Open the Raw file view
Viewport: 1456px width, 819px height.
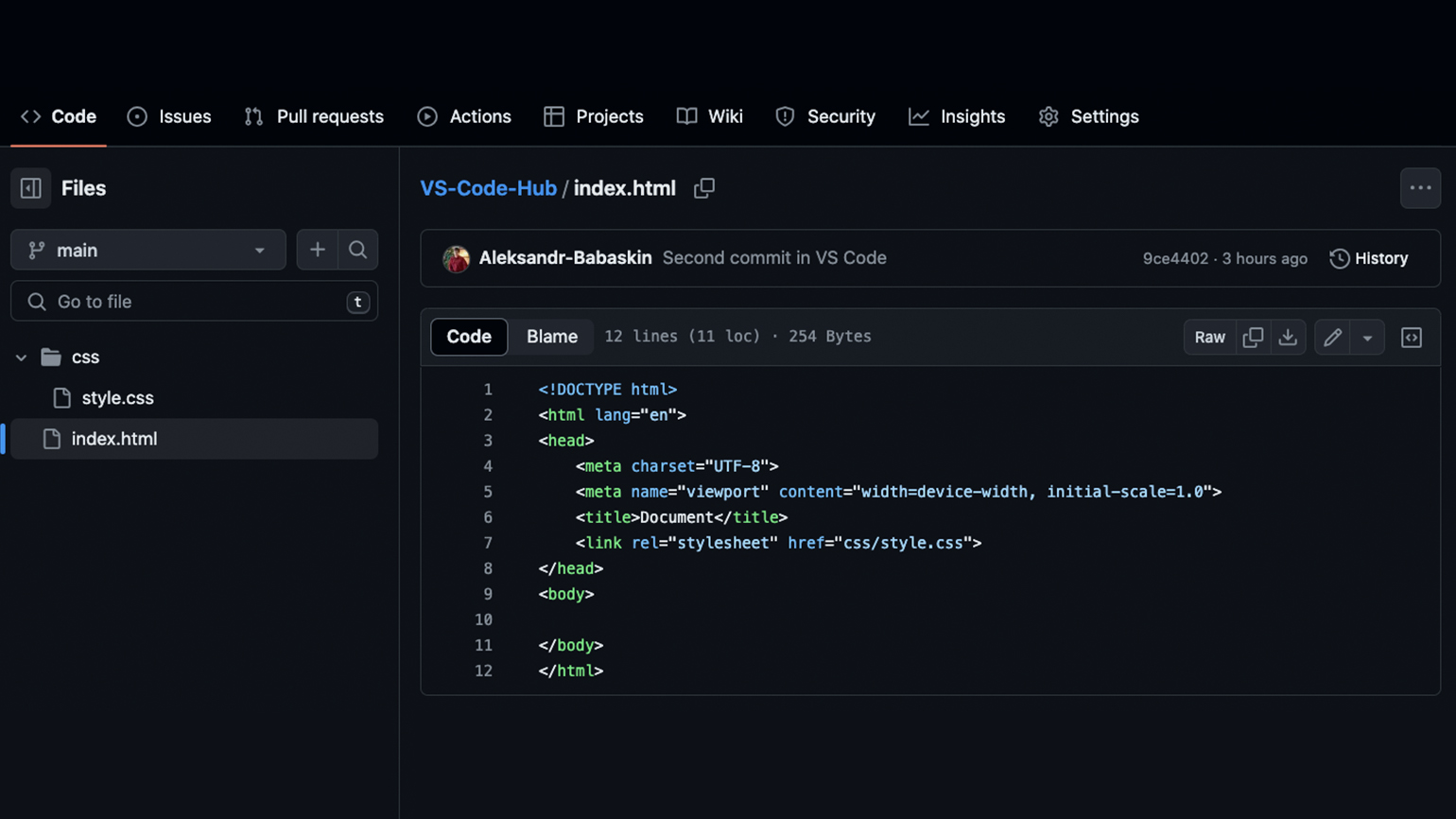click(1209, 337)
